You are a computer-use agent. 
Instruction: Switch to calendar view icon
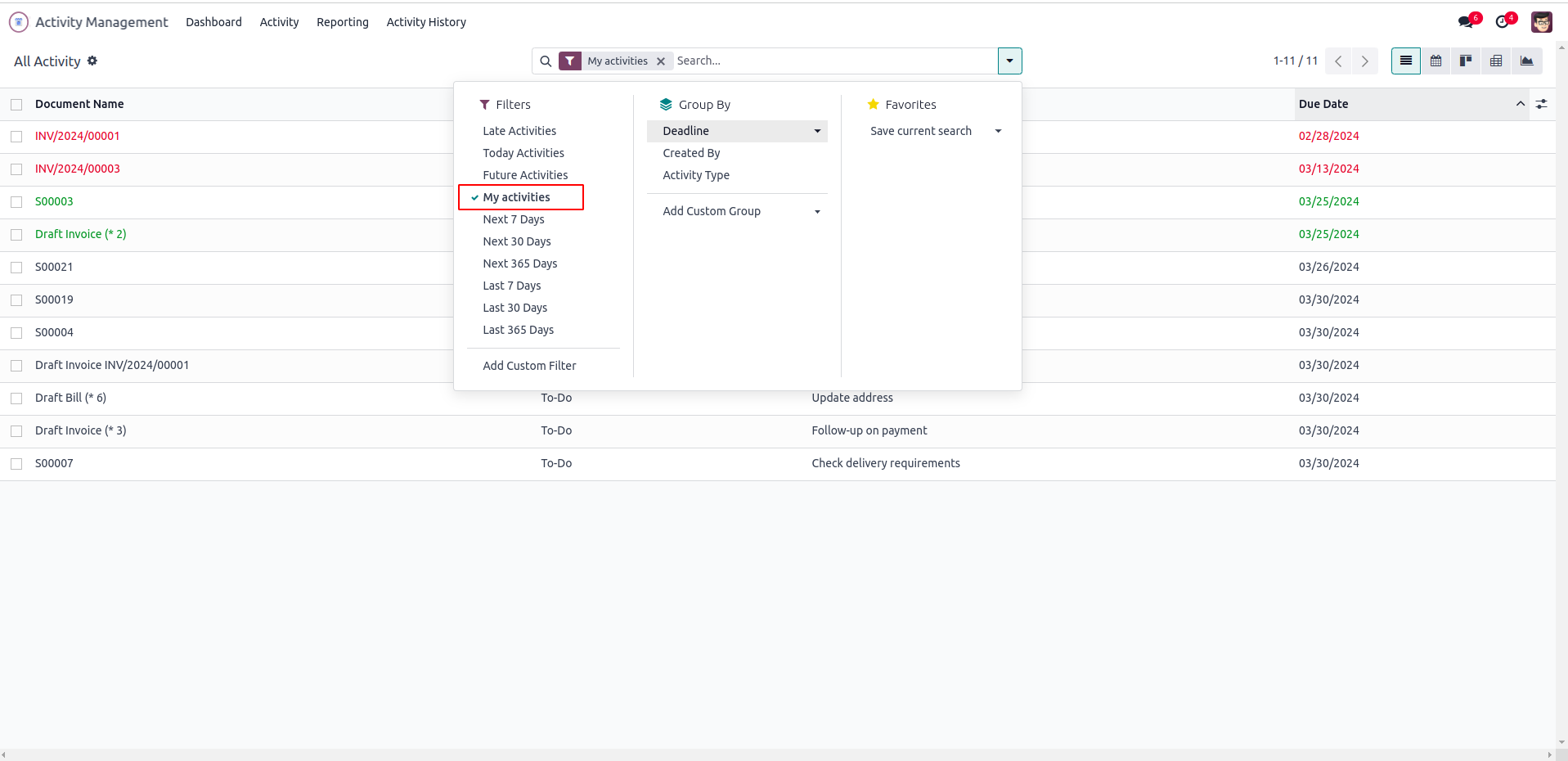(x=1435, y=61)
